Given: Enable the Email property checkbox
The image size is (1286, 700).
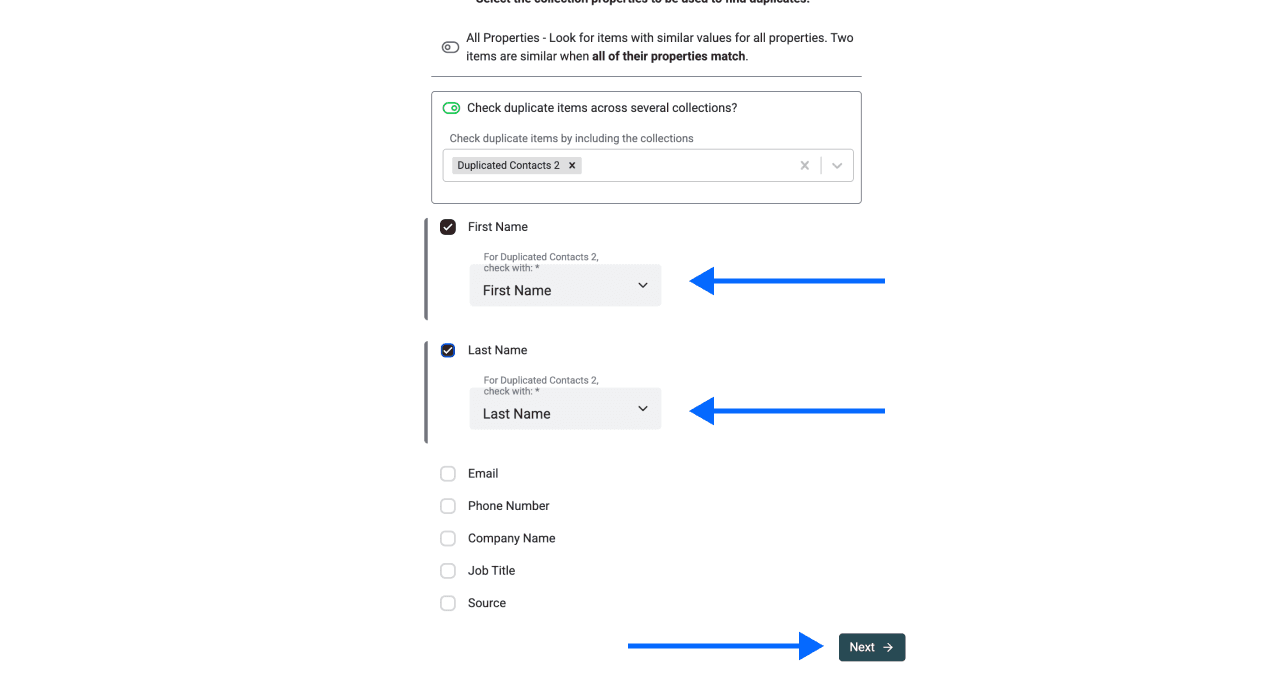Looking at the screenshot, I should 448,474.
